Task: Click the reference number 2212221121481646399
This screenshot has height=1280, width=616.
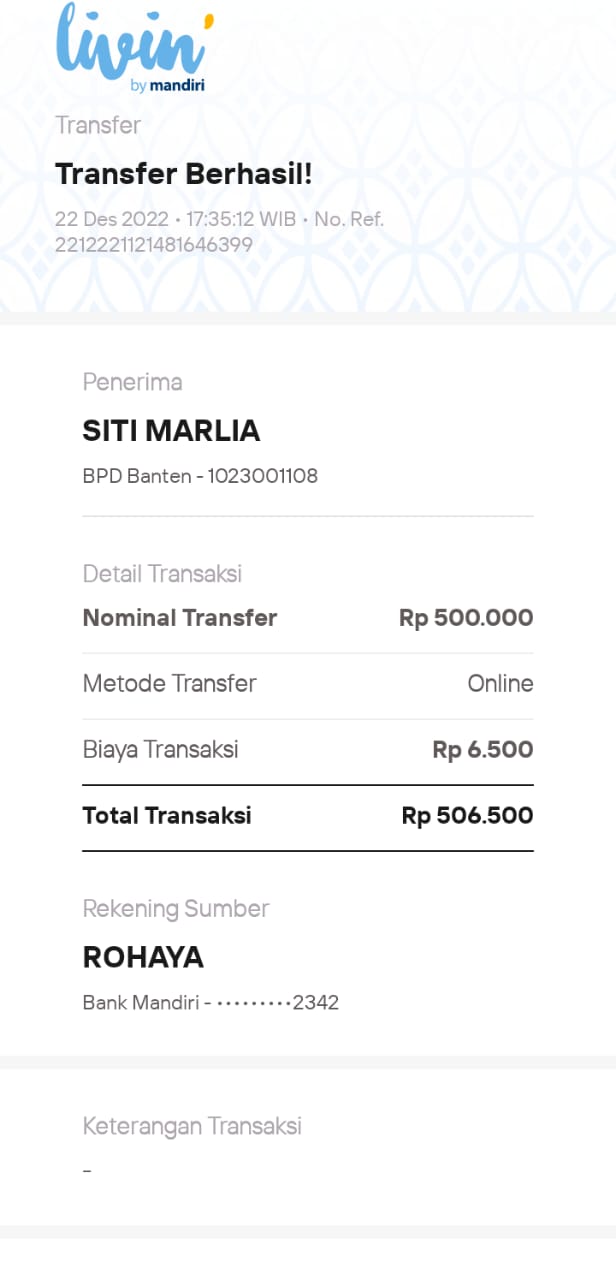Action: coord(153,244)
